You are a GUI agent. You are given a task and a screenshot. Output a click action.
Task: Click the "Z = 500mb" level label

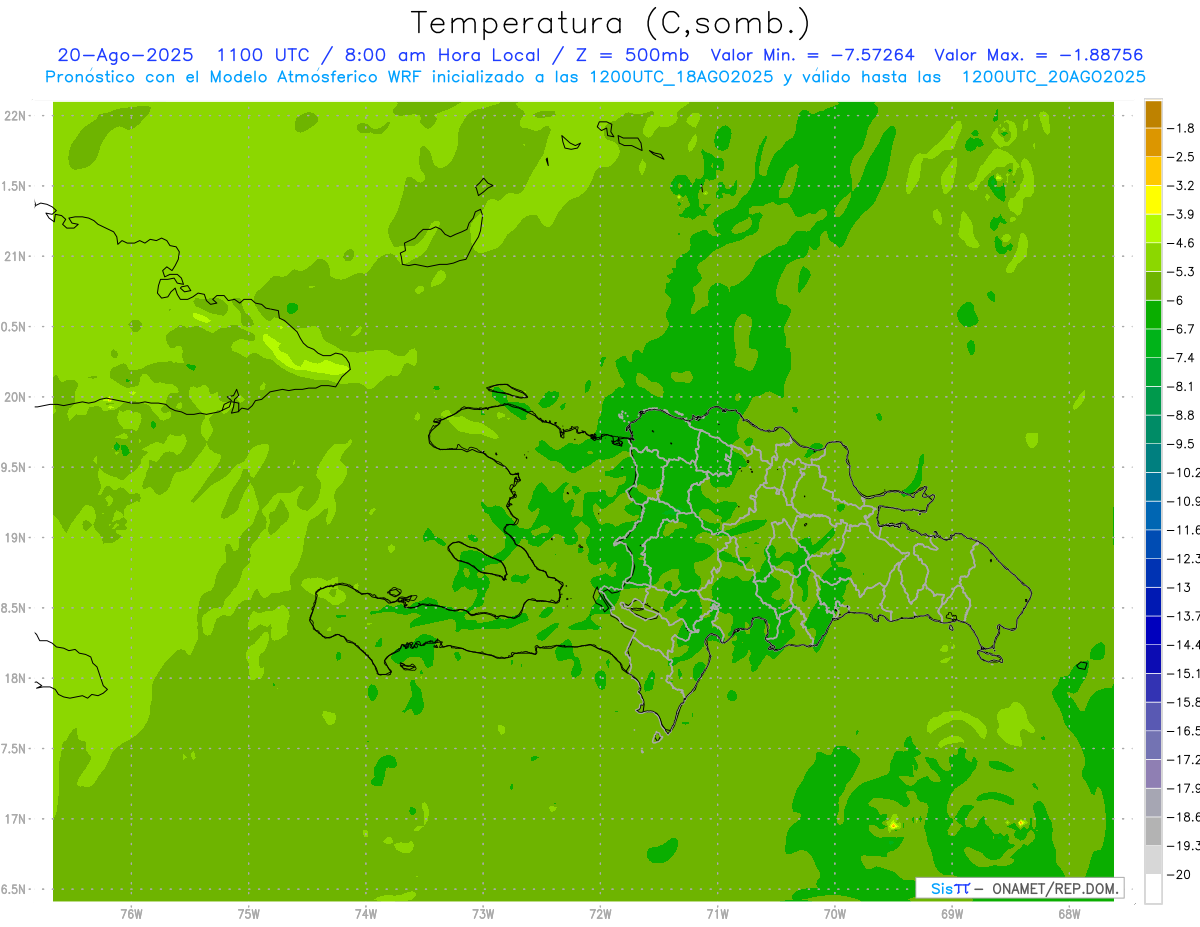coord(631,55)
